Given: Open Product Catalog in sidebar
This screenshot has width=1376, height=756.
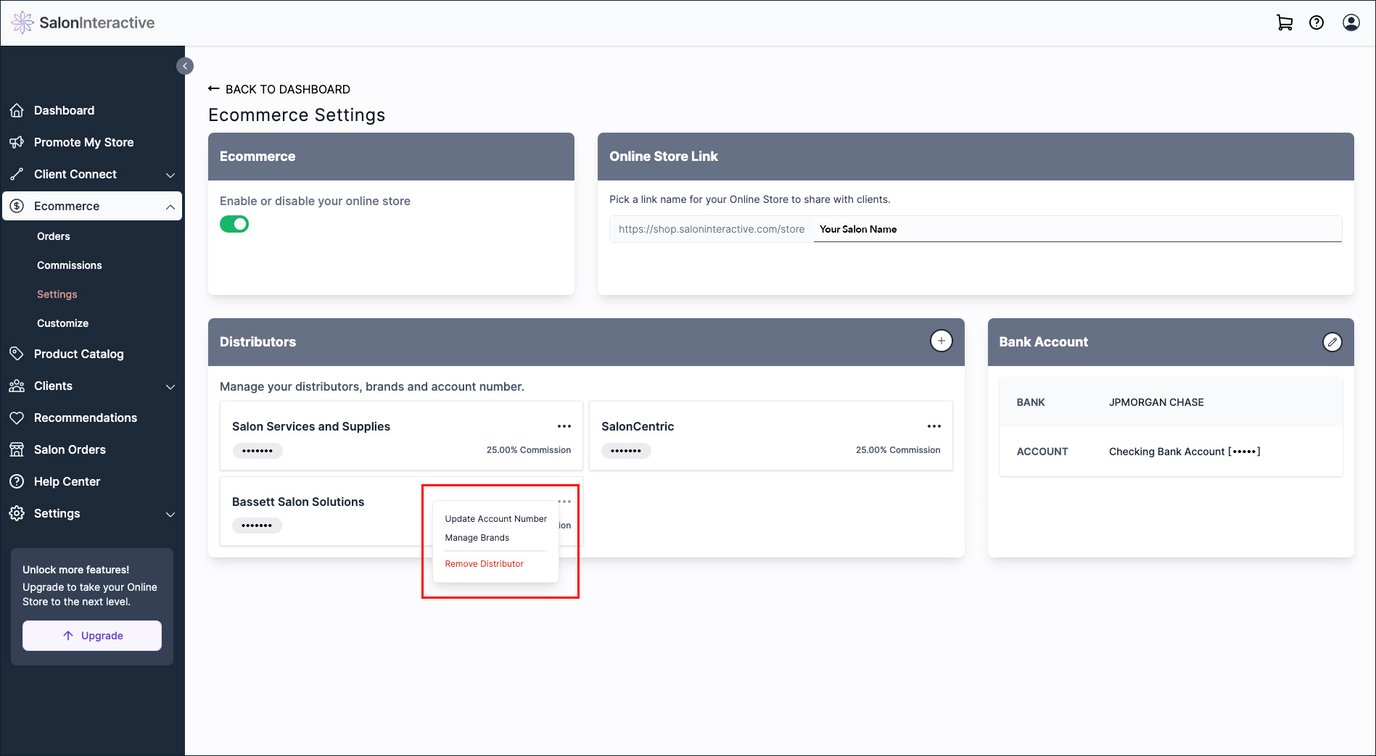Looking at the screenshot, I should coord(79,354).
